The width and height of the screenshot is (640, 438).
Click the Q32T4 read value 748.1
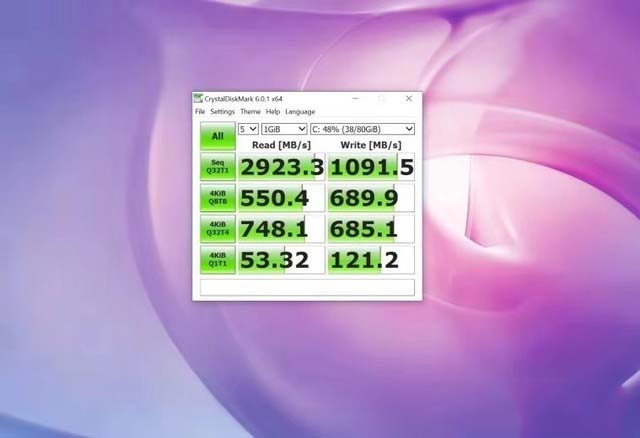tap(281, 229)
